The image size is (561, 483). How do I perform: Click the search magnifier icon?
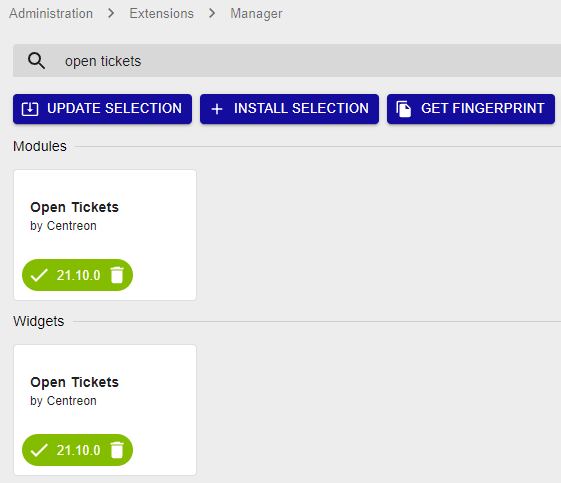[x=36, y=61]
